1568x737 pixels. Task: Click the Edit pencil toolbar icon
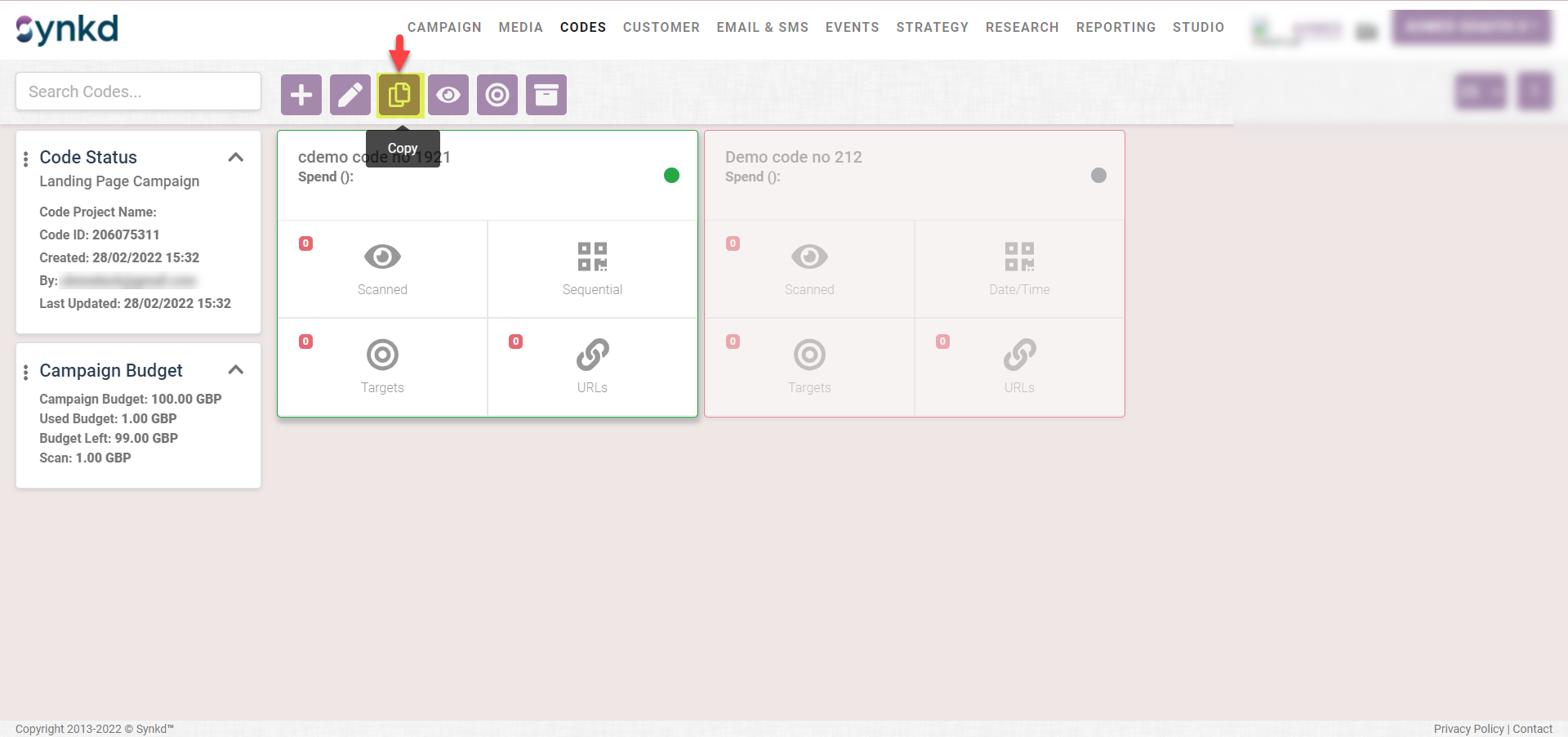(350, 95)
